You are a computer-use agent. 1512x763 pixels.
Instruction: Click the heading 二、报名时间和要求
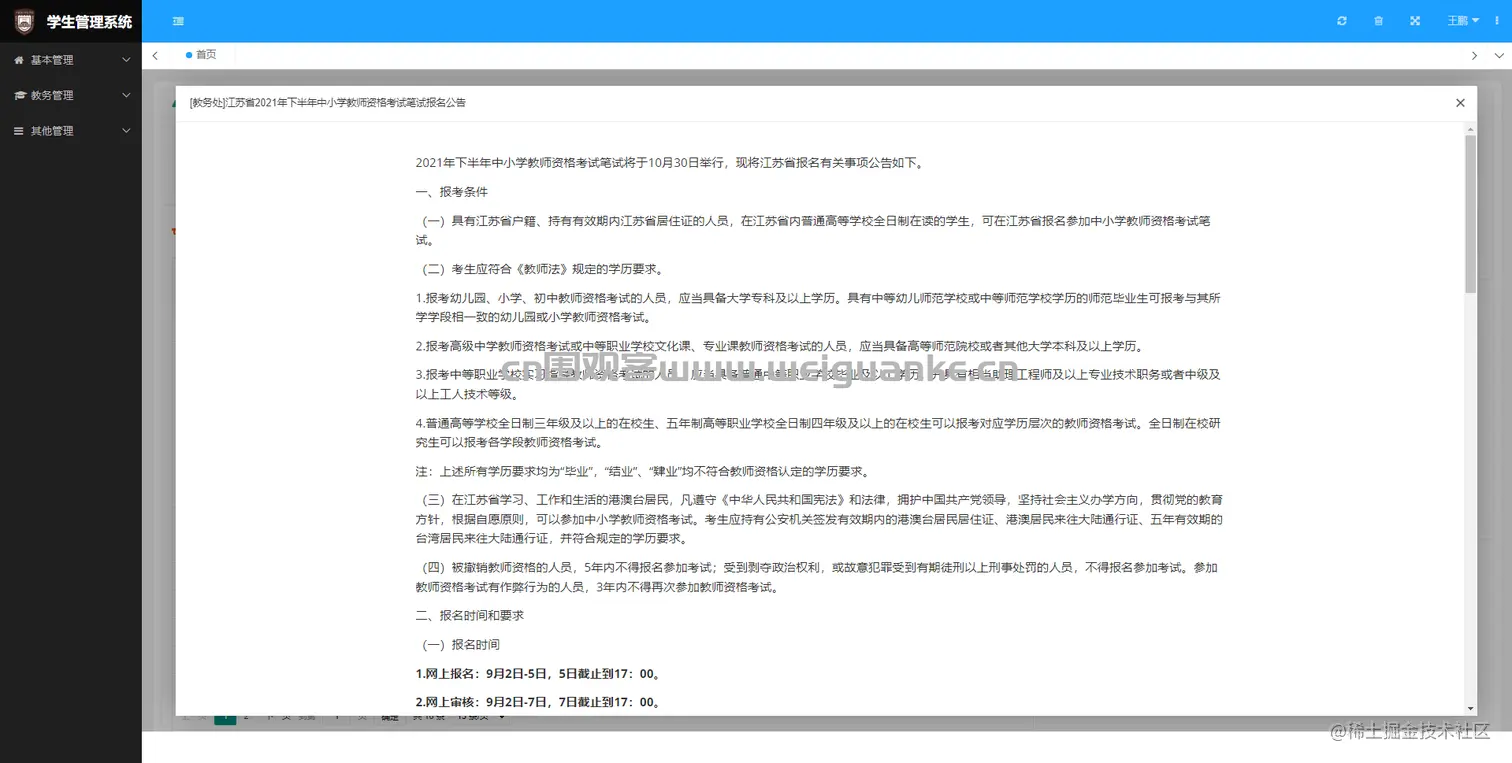click(470, 615)
